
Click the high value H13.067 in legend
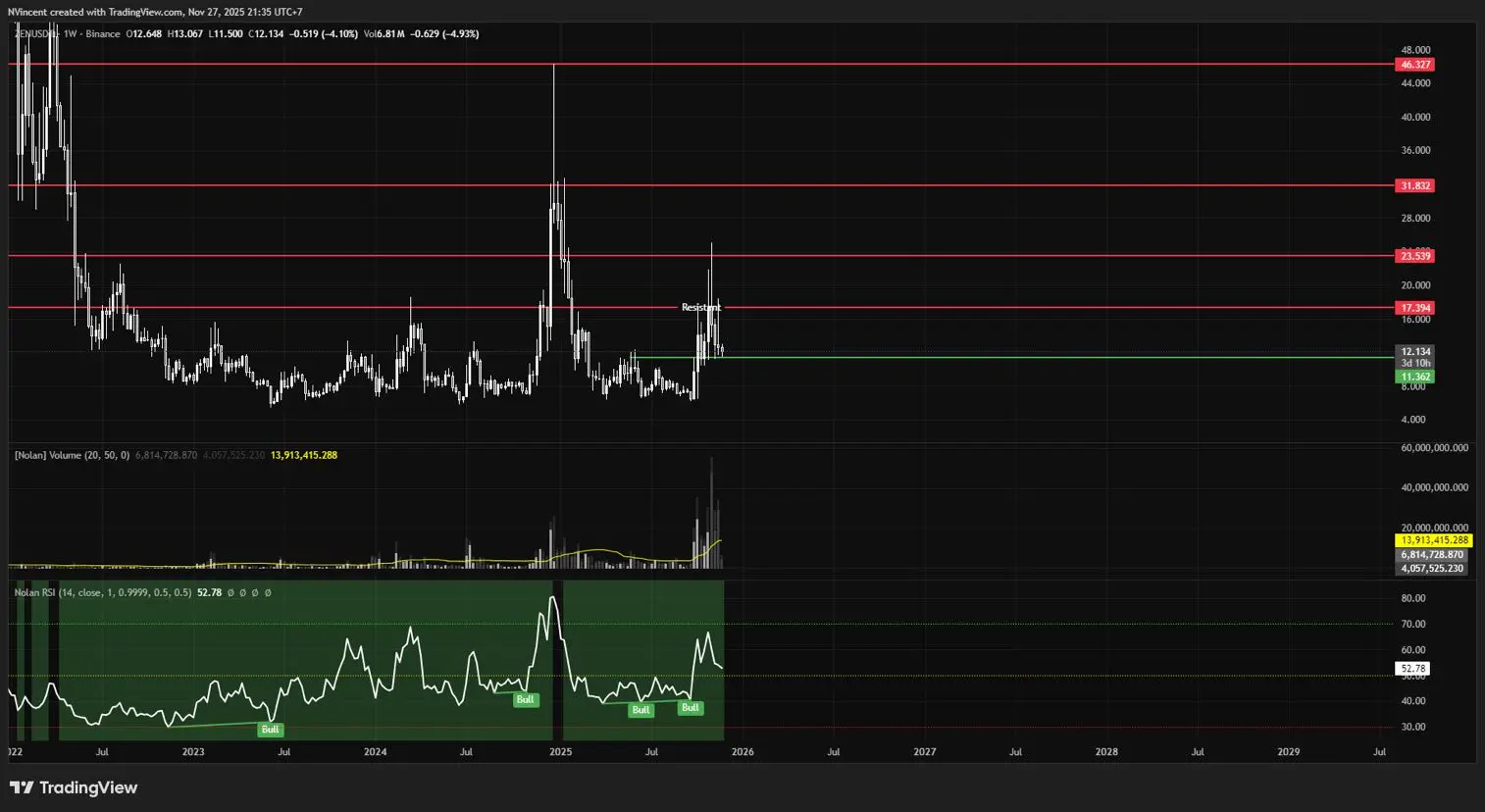(185, 34)
